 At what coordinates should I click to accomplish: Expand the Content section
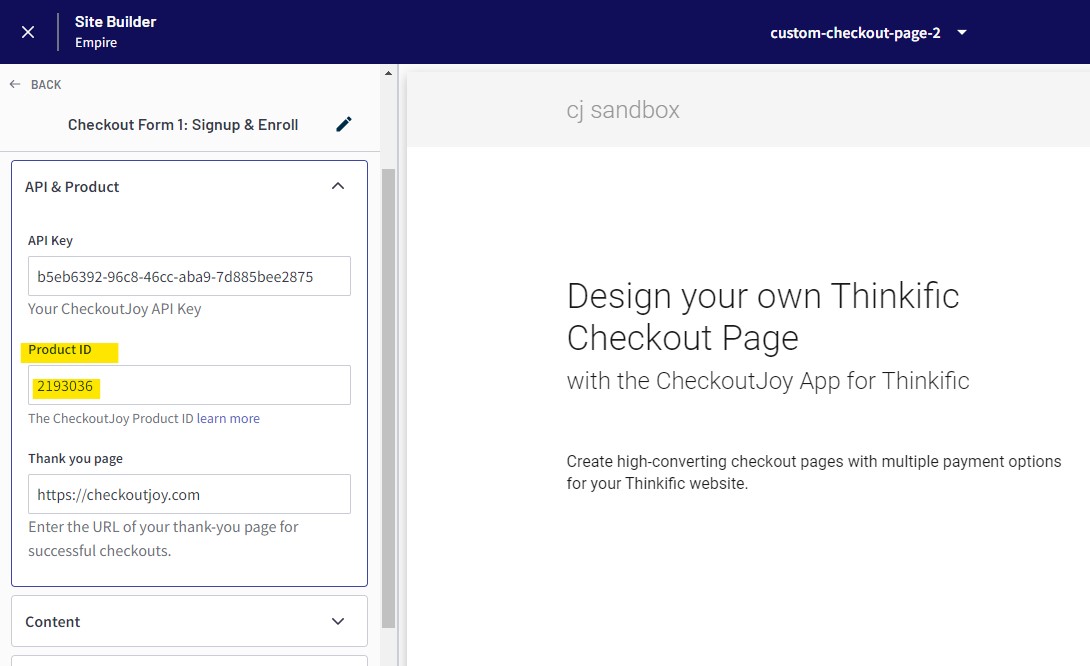coord(189,622)
